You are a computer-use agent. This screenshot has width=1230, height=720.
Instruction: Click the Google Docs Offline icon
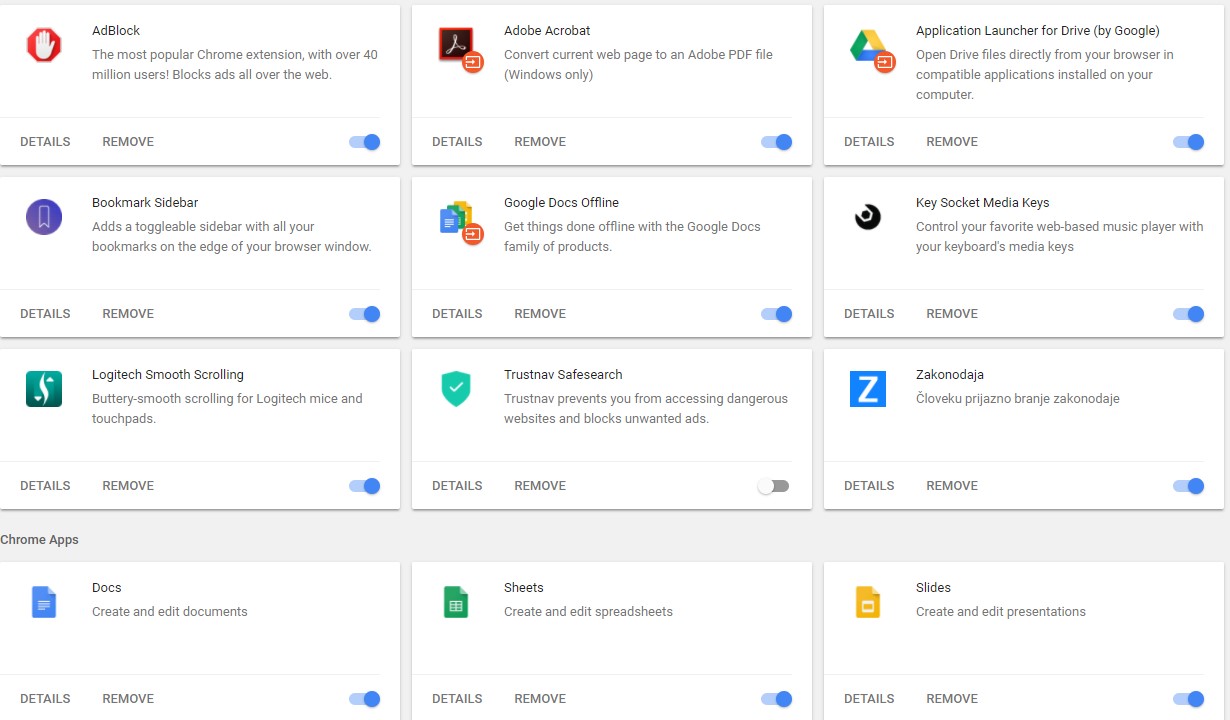coord(460,221)
